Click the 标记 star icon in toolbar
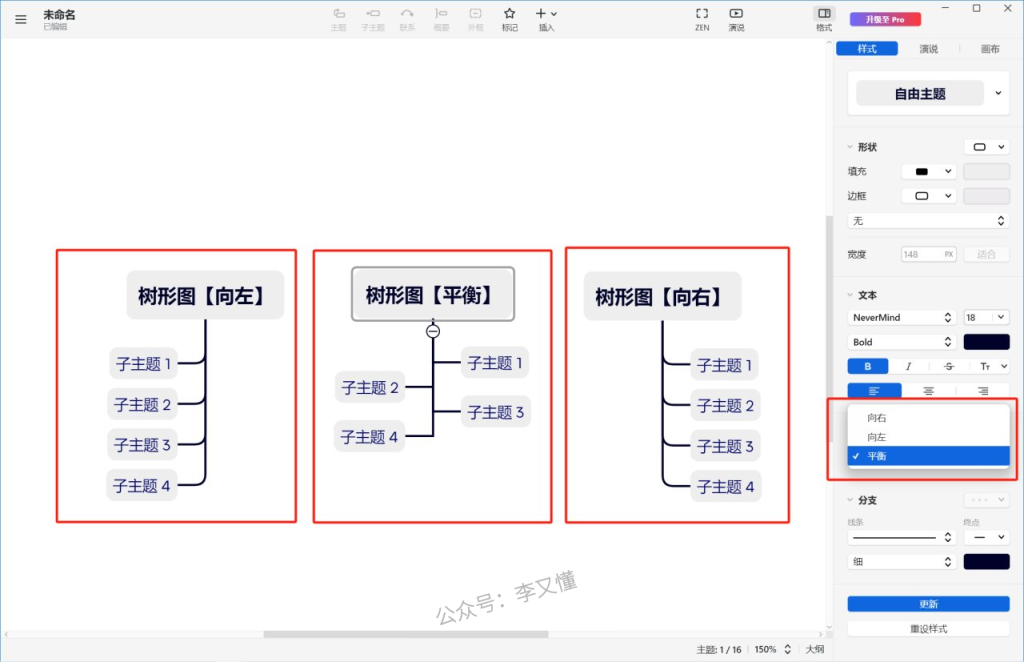 pyautogui.click(x=510, y=14)
